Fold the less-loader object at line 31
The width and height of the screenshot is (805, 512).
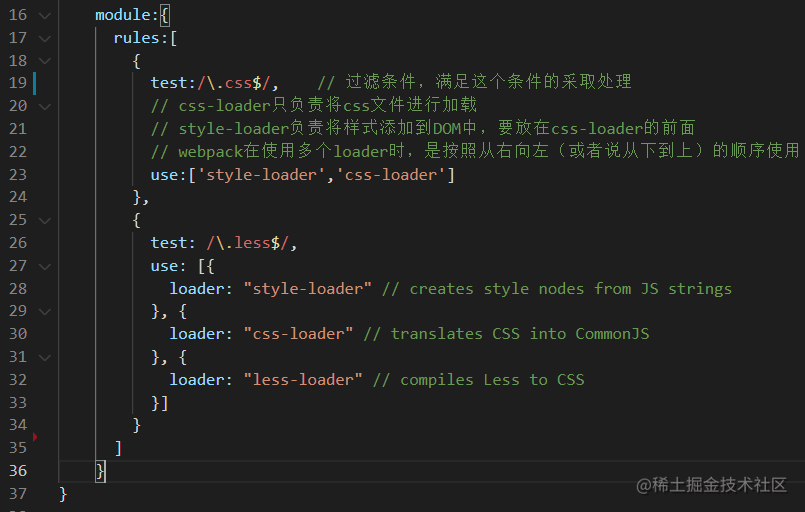click(x=45, y=357)
